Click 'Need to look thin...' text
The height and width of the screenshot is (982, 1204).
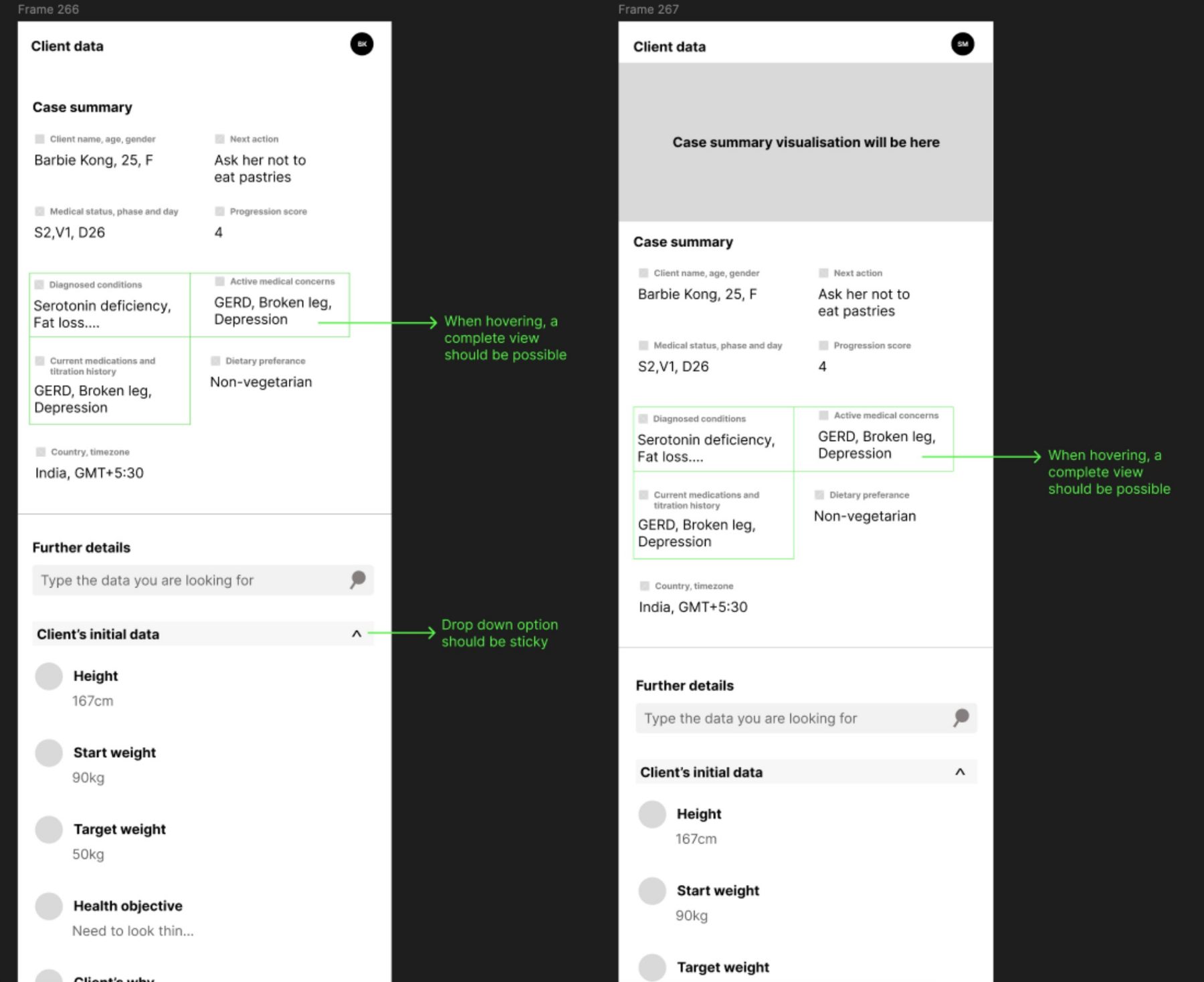(x=133, y=931)
